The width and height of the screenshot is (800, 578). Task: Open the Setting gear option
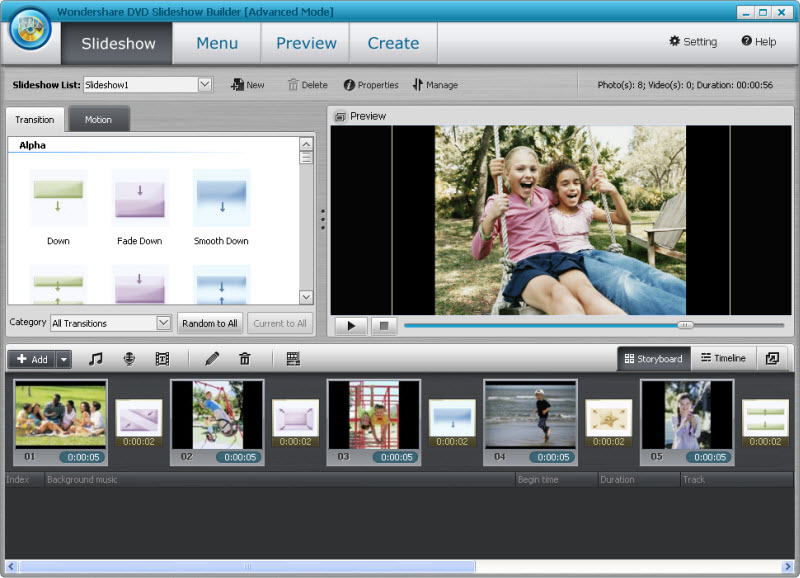(x=693, y=42)
